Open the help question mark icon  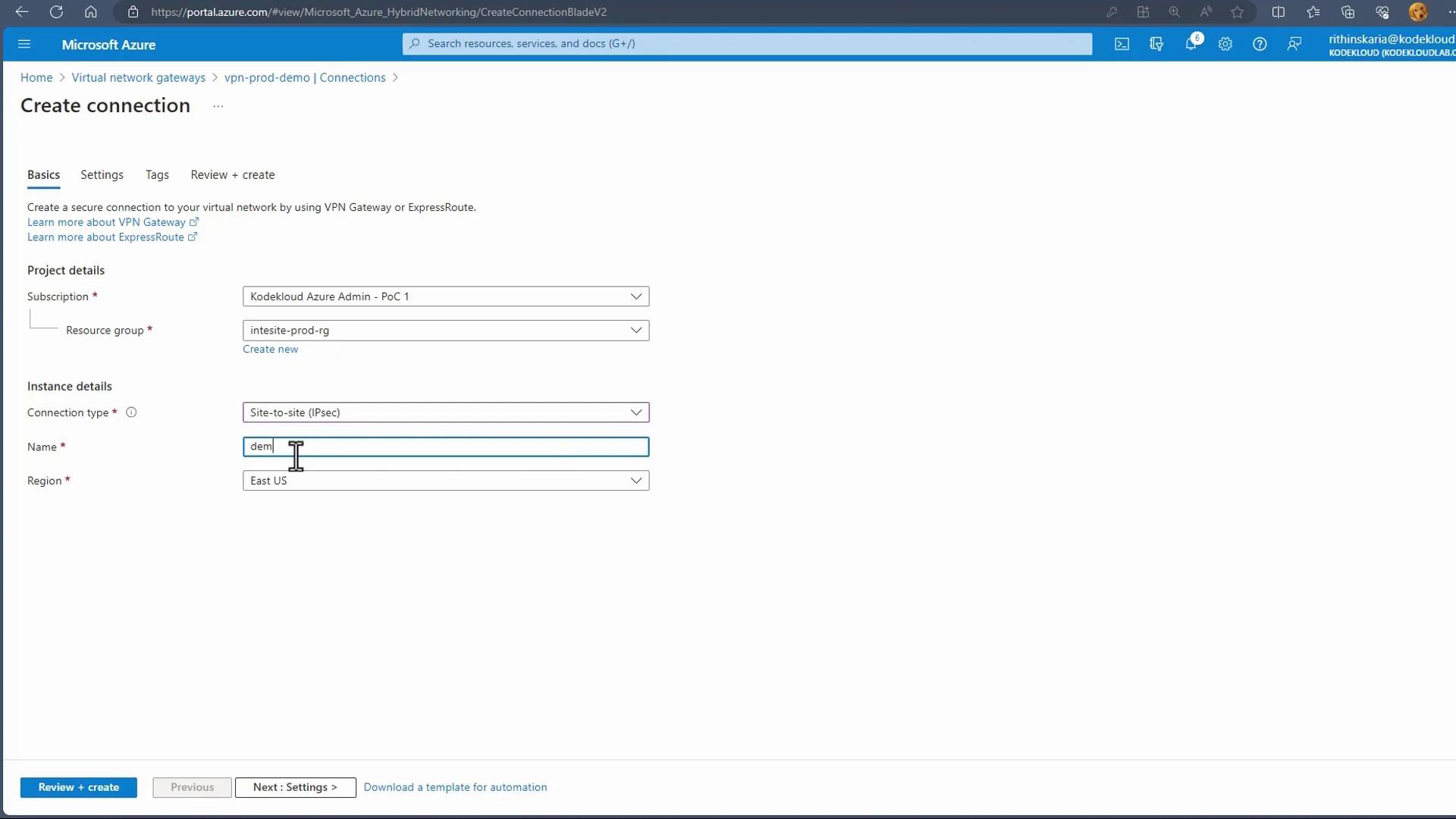tap(1260, 44)
